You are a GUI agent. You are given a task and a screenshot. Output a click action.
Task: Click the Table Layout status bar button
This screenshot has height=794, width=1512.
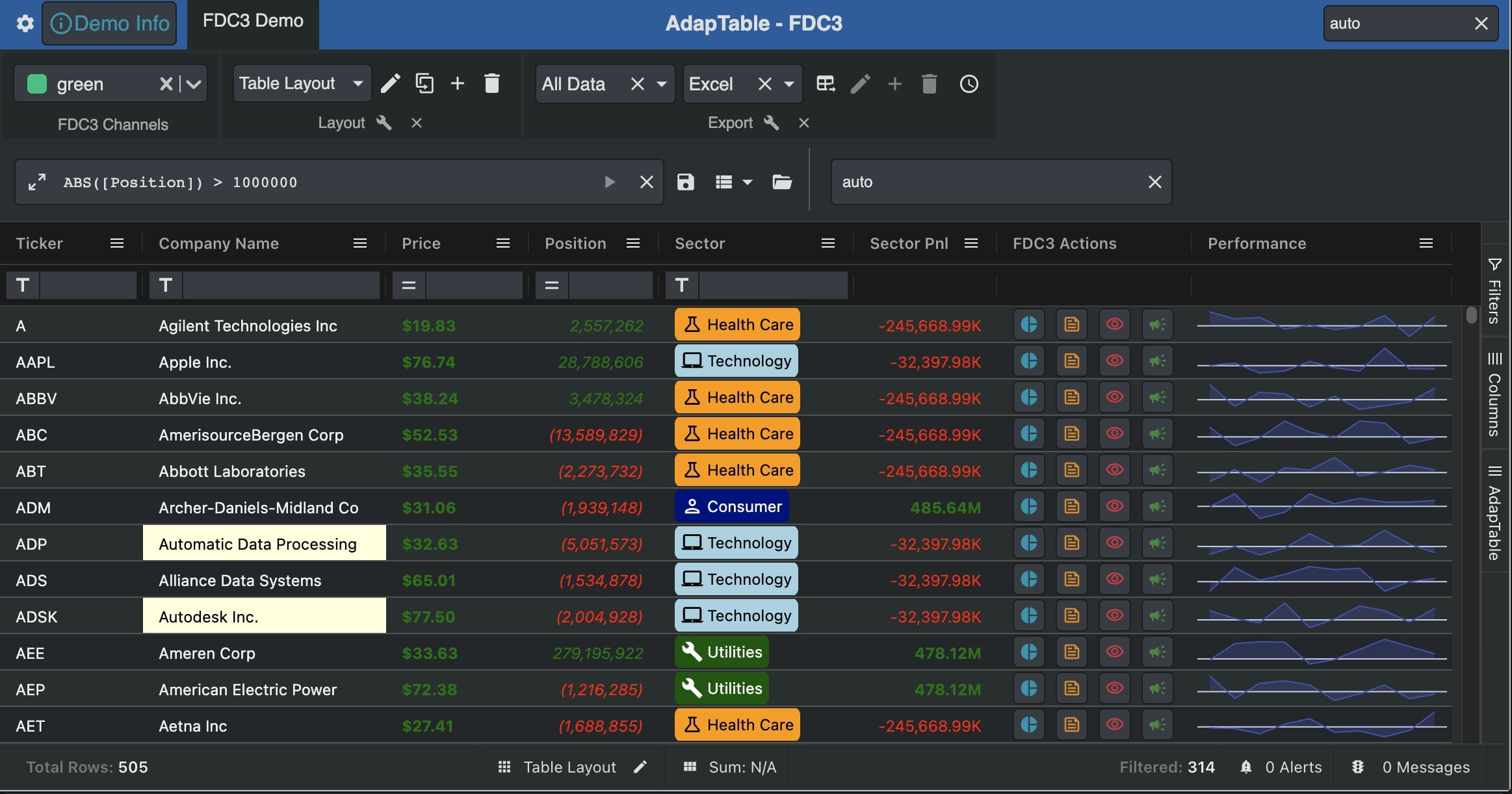569,767
